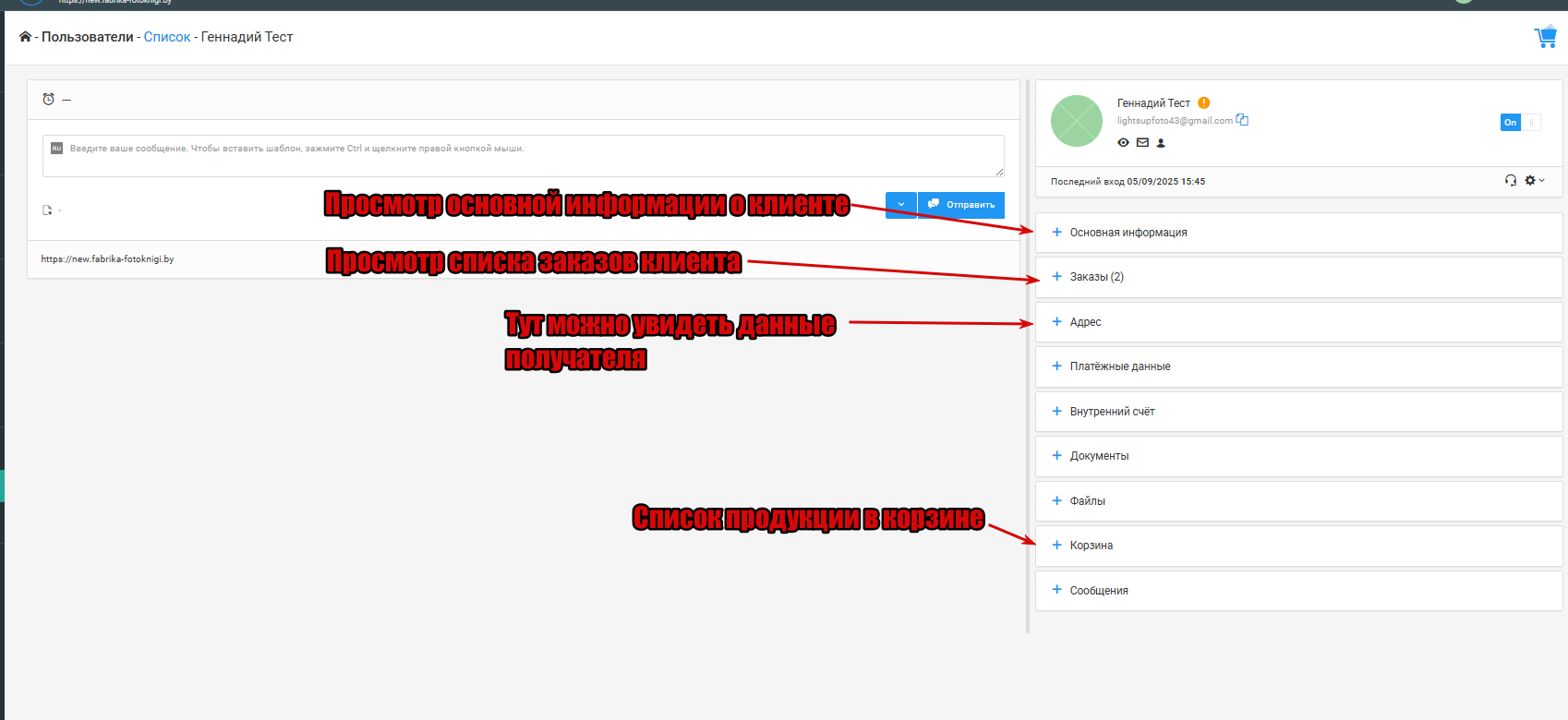
Task: Open the Список breadcrumb link
Action: (167, 37)
